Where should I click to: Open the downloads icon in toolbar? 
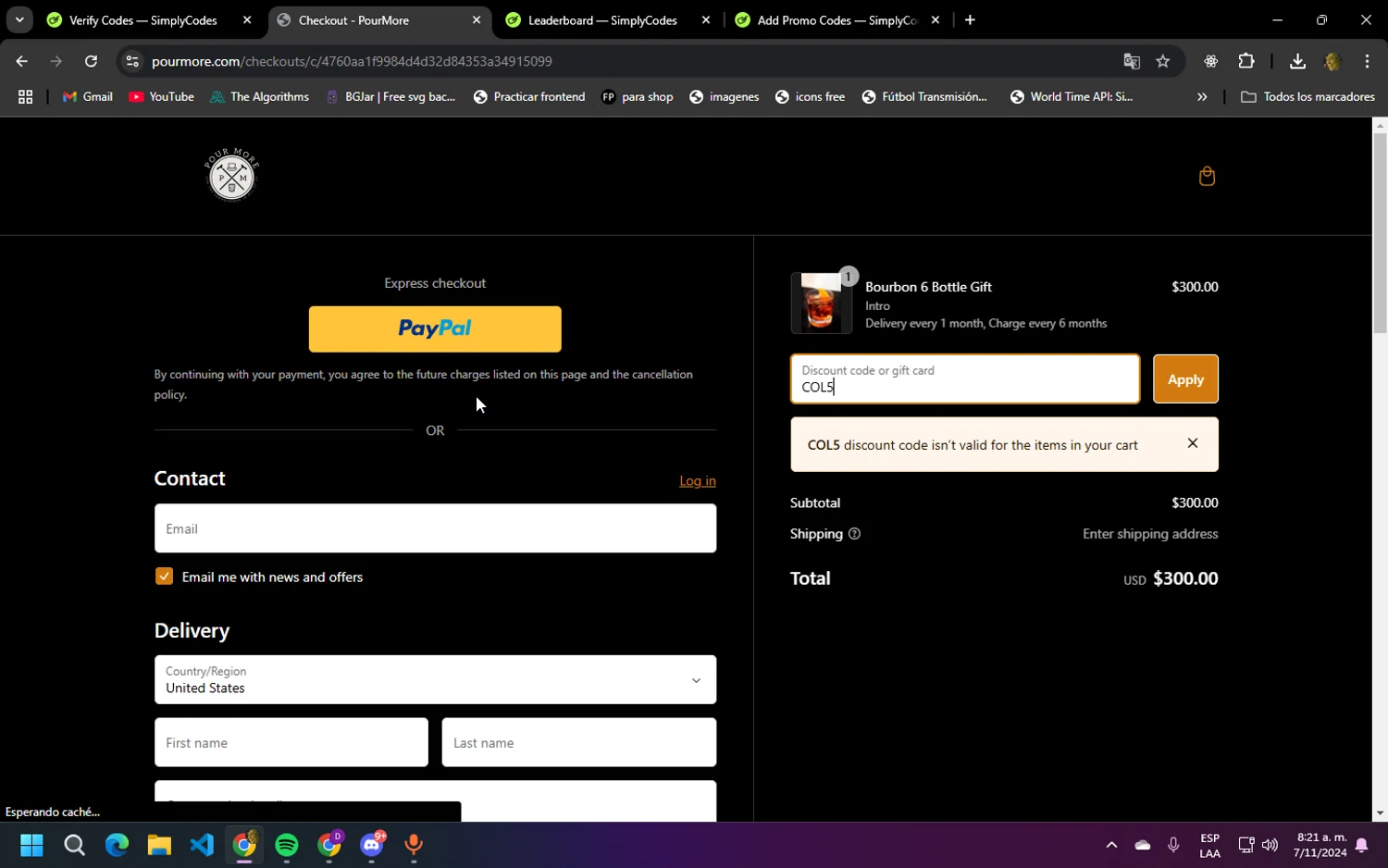tap(1297, 61)
